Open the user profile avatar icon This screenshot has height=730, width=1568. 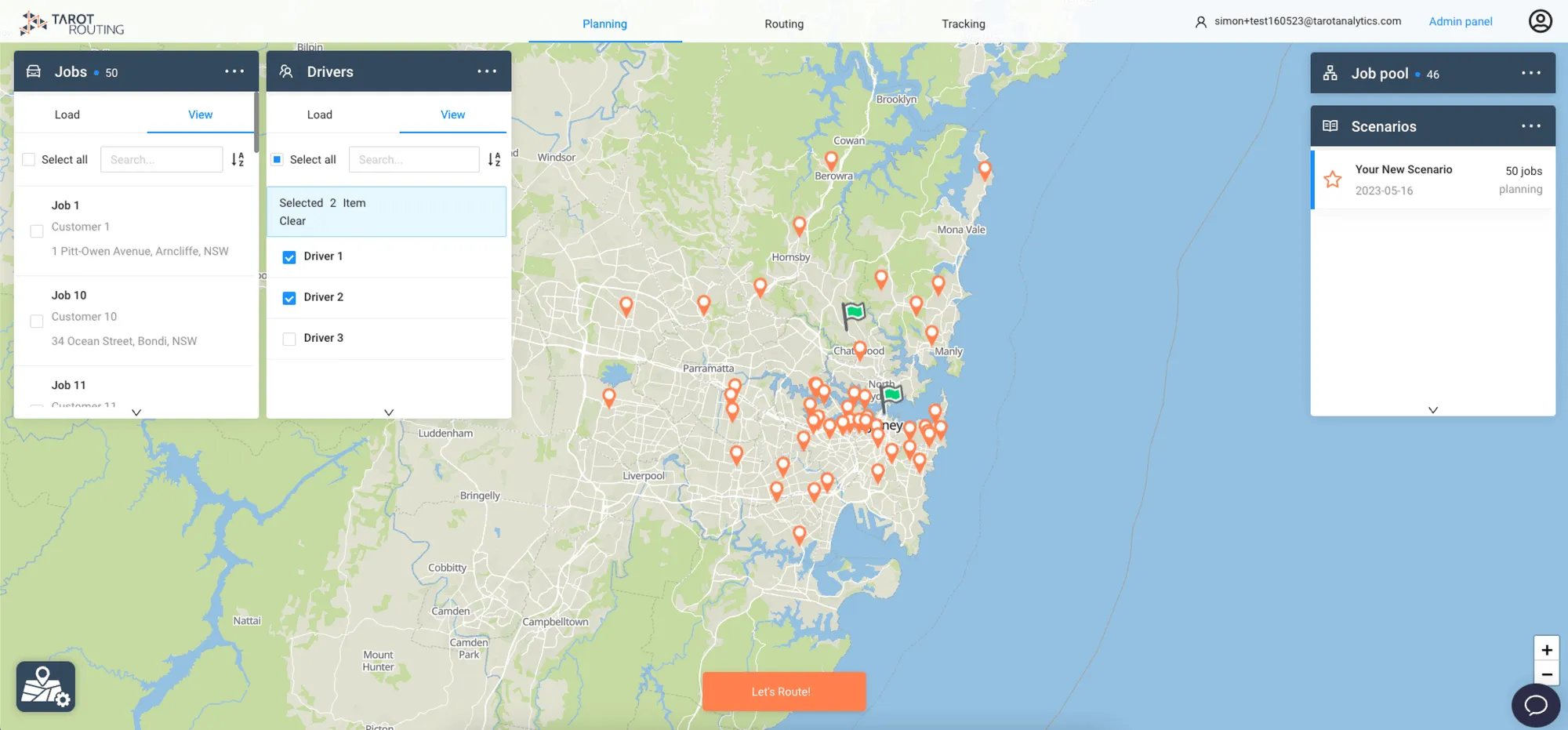coord(1541,21)
